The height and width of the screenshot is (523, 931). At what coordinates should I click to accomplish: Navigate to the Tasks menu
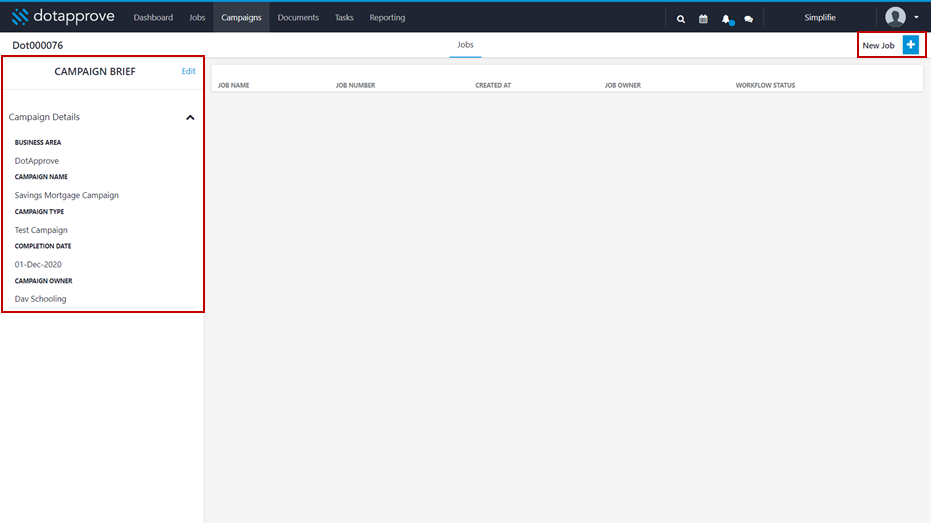pos(344,18)
